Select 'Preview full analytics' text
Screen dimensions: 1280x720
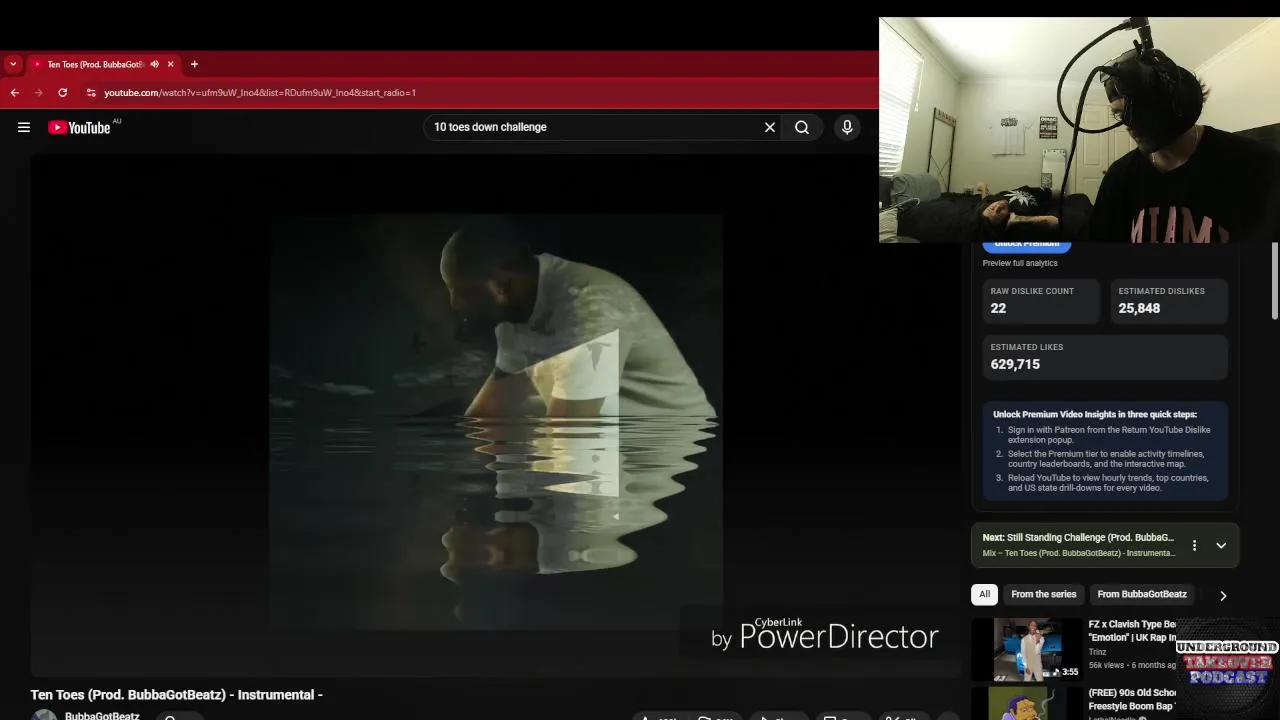point(1020,263)
